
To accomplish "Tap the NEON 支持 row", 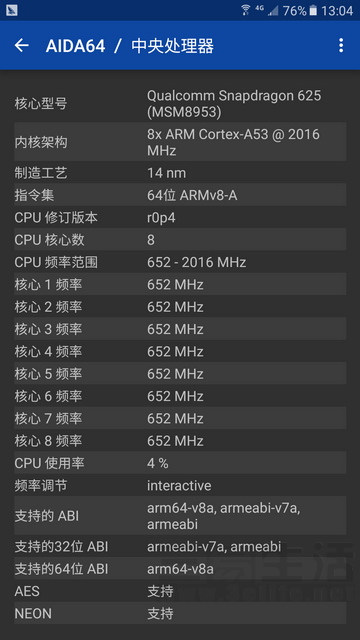I will tap(180, 613).
